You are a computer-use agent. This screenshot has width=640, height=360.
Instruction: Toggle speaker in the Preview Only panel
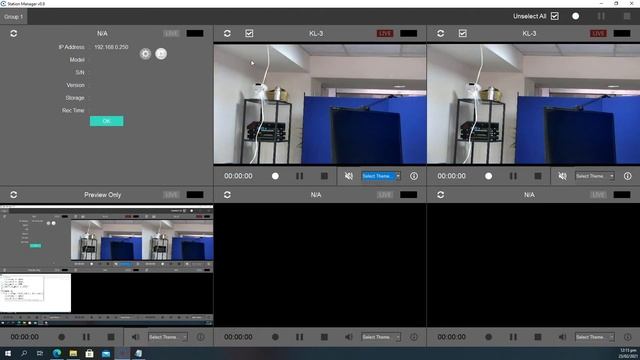point(135,337)
